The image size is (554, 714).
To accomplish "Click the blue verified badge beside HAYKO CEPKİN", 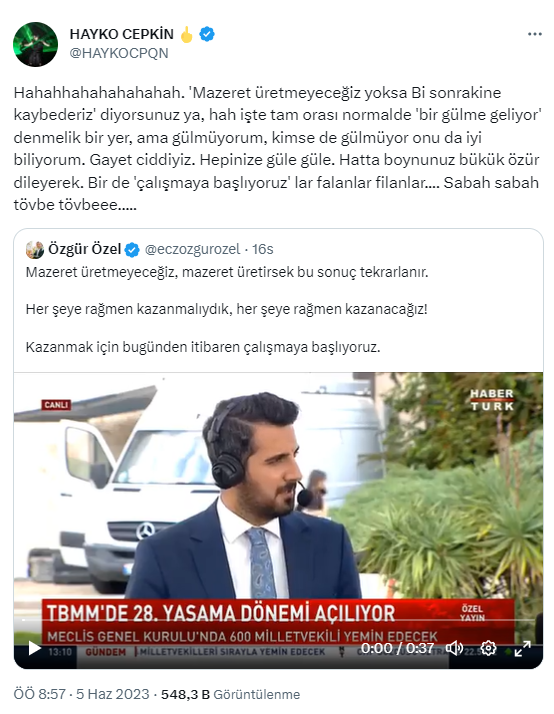I will click(x=207, y=34).
